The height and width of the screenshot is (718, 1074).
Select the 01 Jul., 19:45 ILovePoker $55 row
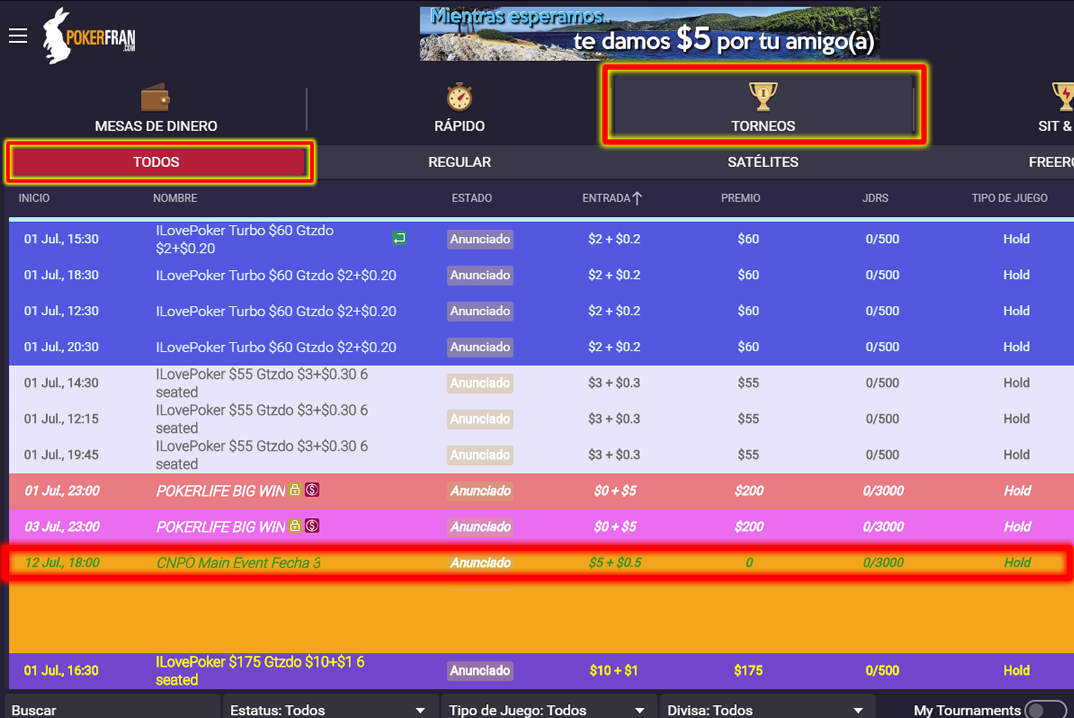[x=541, y=455]
